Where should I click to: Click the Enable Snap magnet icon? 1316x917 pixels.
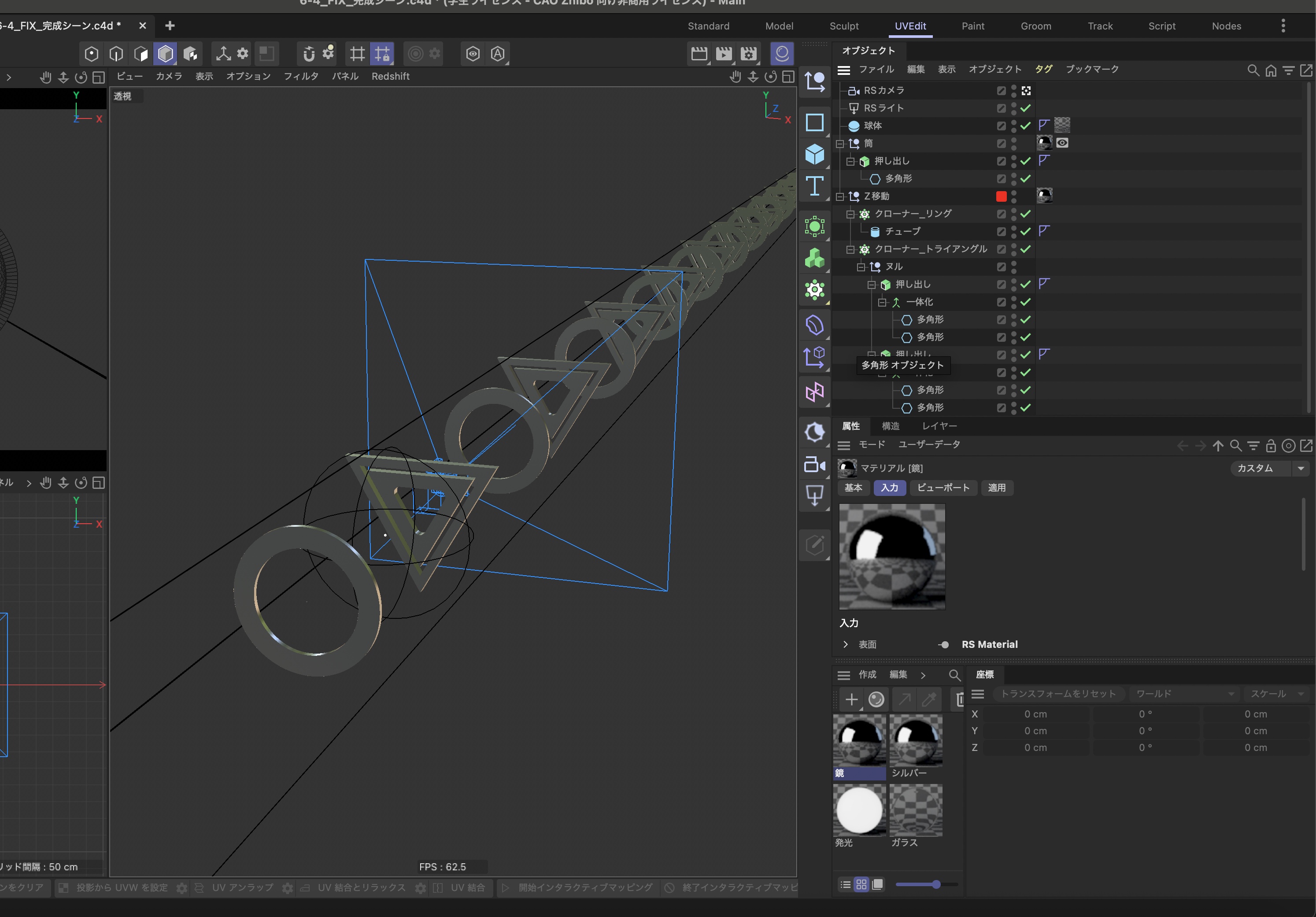point(308,54)
